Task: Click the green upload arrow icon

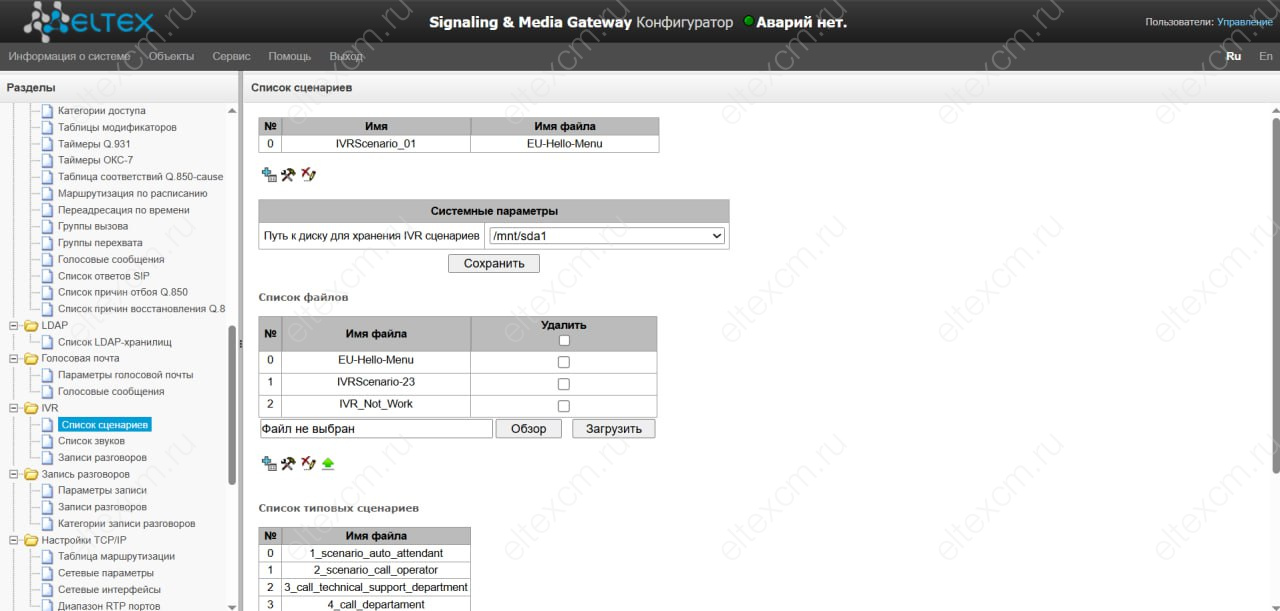Action: tap(328, 463)
